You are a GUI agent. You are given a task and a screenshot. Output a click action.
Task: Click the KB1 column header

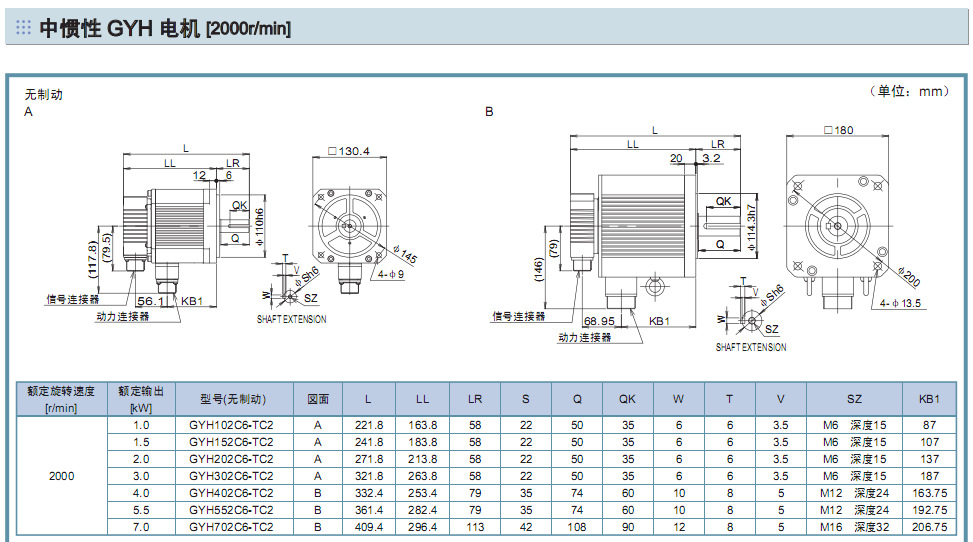[x=929, y=399]
